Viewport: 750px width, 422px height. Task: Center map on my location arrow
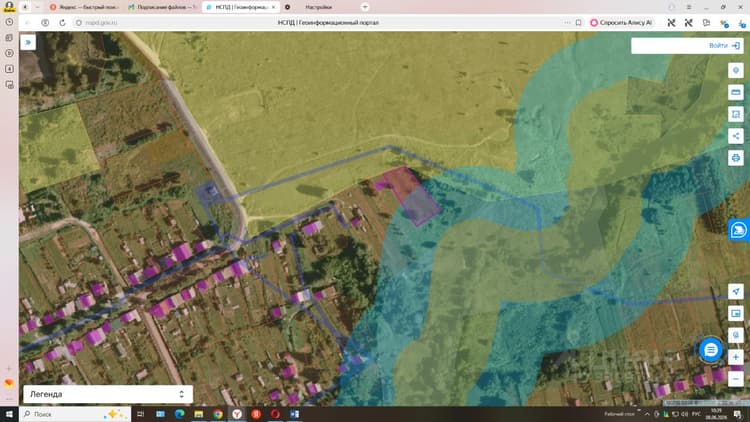736,291
